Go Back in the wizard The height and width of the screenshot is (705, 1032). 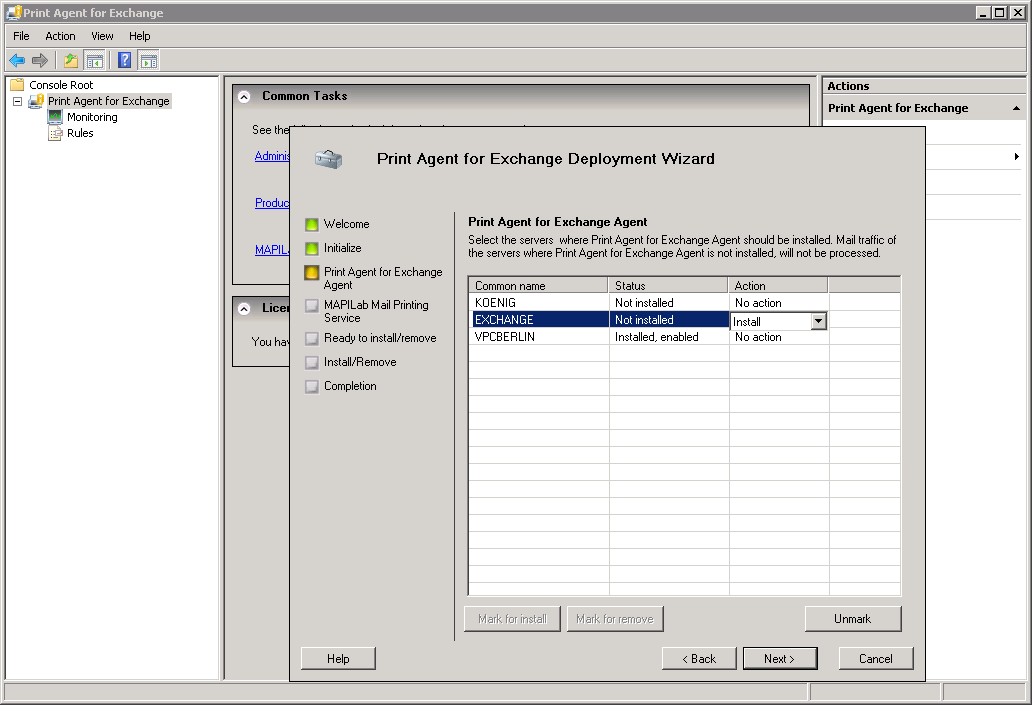pos(699,658)
